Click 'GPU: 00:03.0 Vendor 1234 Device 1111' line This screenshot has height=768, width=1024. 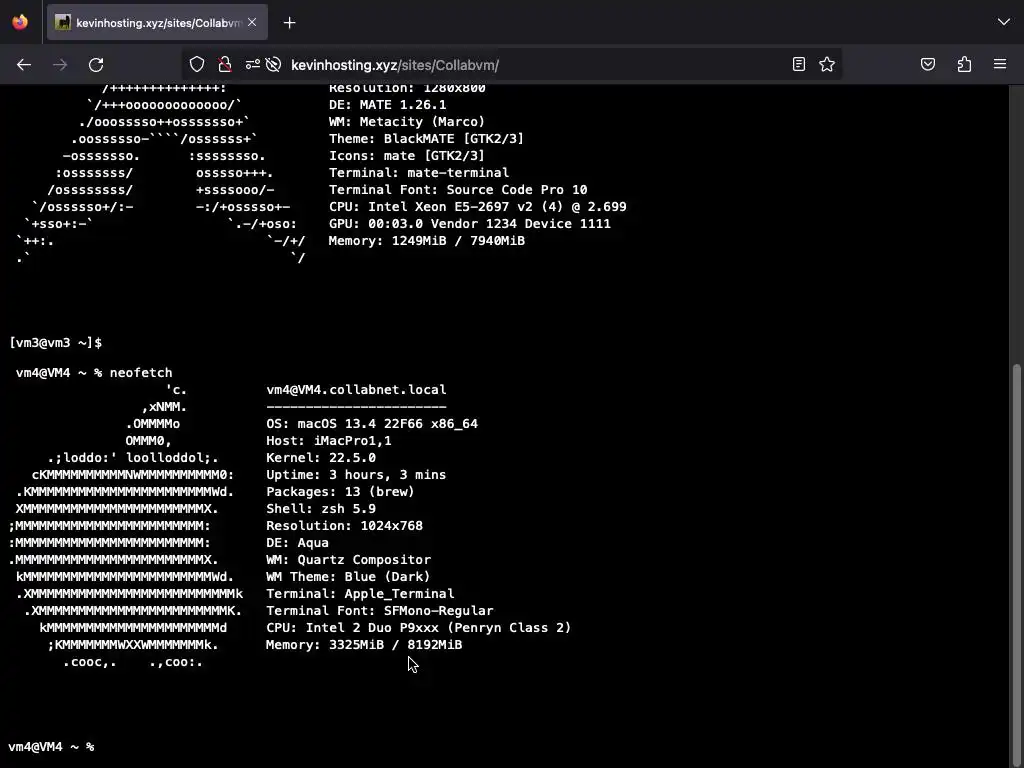pos(470,223)
